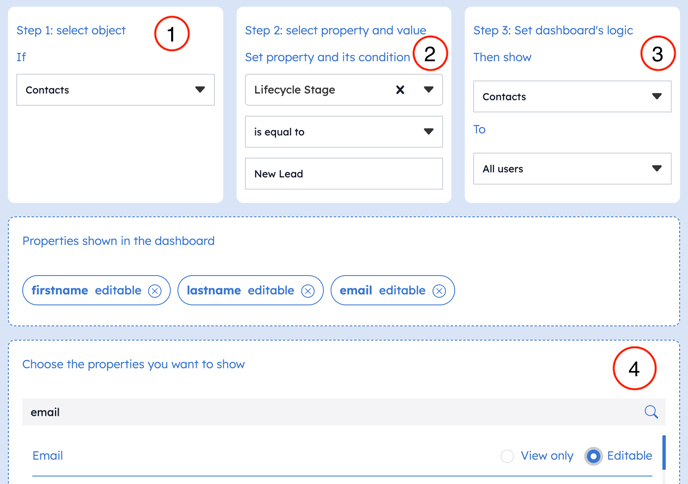Remove the email property chip
Screen dimensions: 688x484
pos(439,291)
